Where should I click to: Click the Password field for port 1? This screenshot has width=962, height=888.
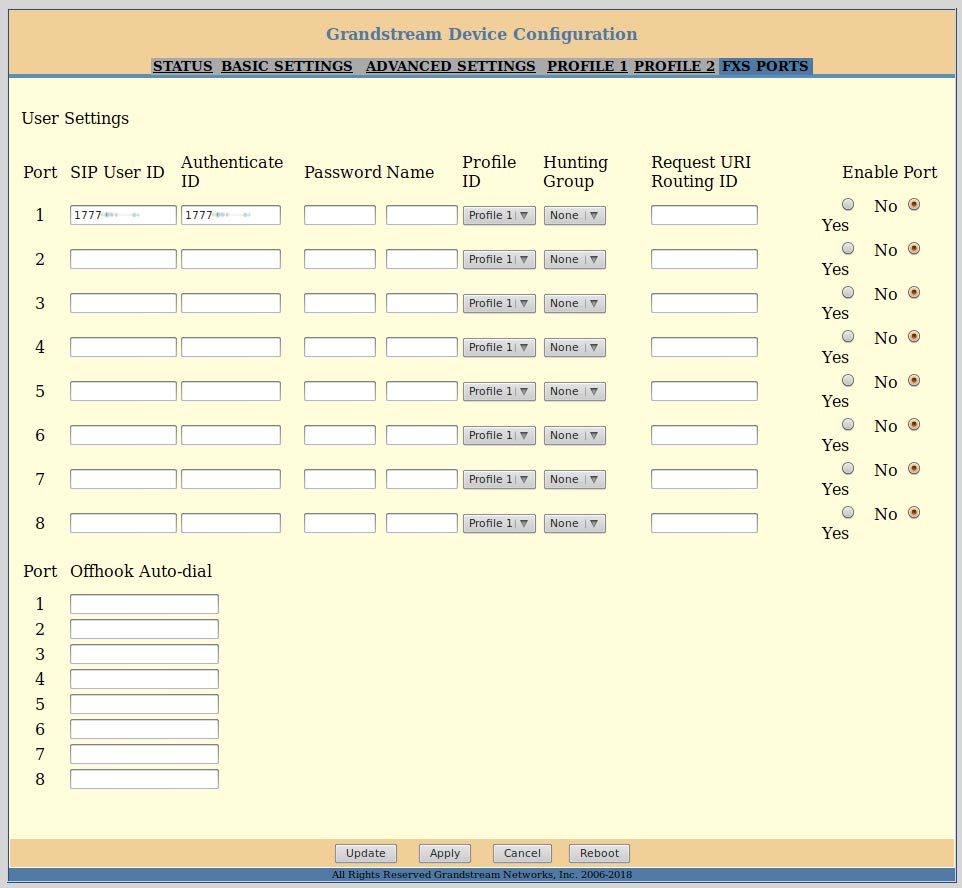click(340, 215)
